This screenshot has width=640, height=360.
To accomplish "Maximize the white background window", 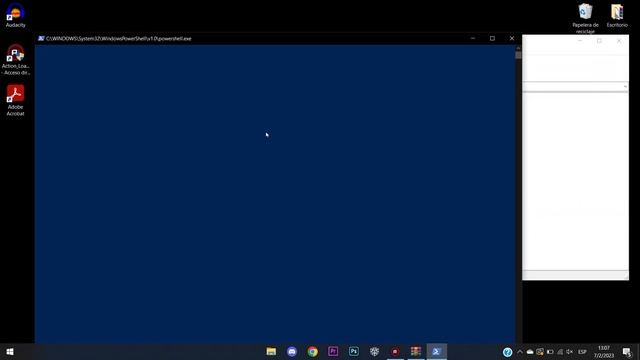I will [x=599, y=41].
